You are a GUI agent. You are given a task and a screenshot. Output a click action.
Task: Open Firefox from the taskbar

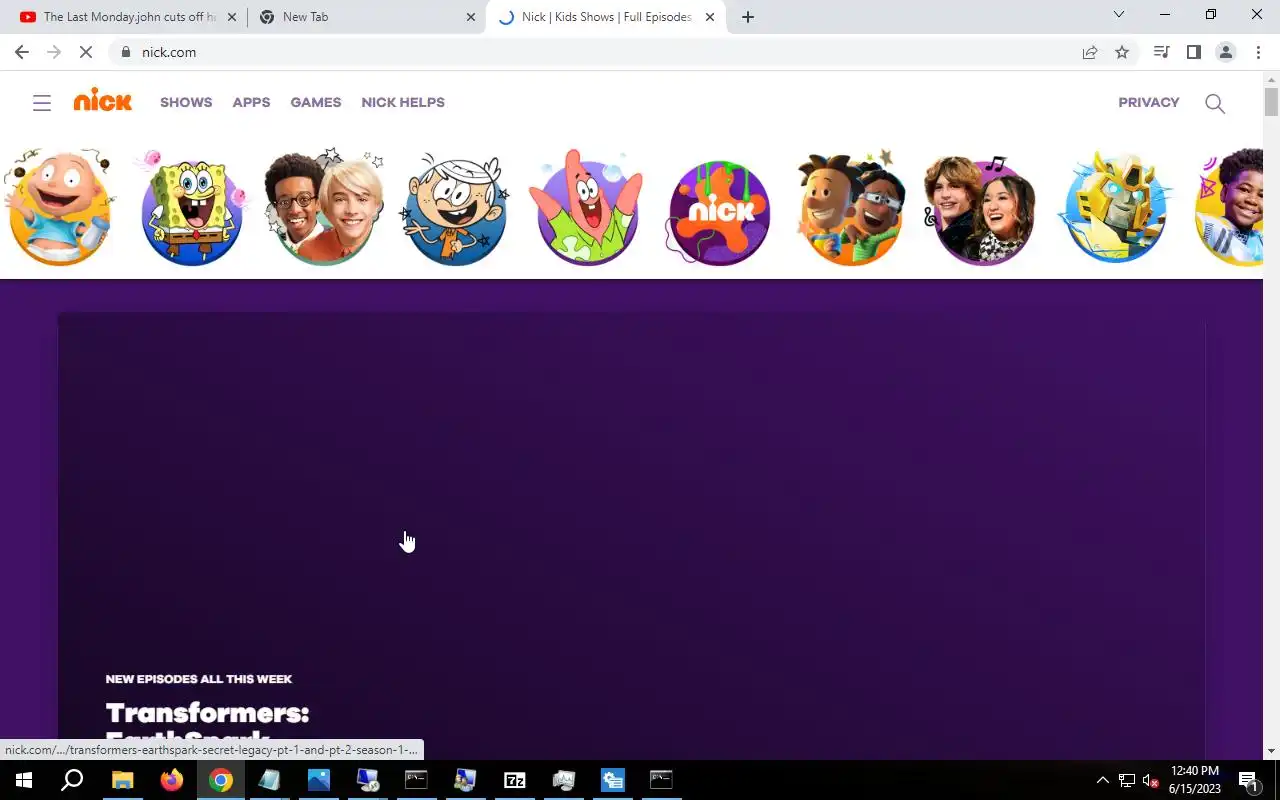171,780
